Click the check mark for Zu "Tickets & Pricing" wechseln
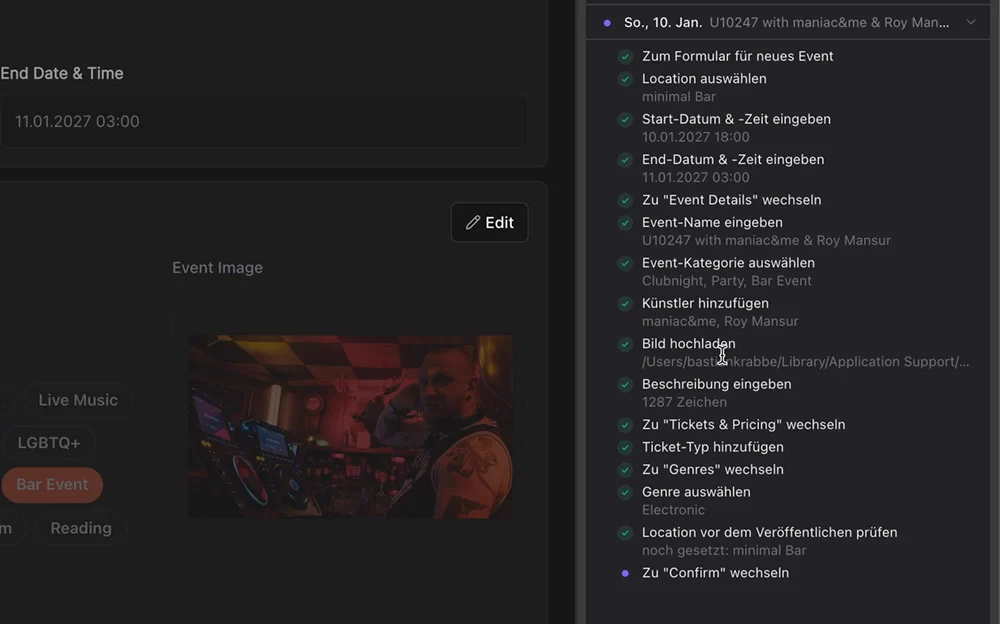Screen dimensions: 1000x624 click(x=625, y=425)
